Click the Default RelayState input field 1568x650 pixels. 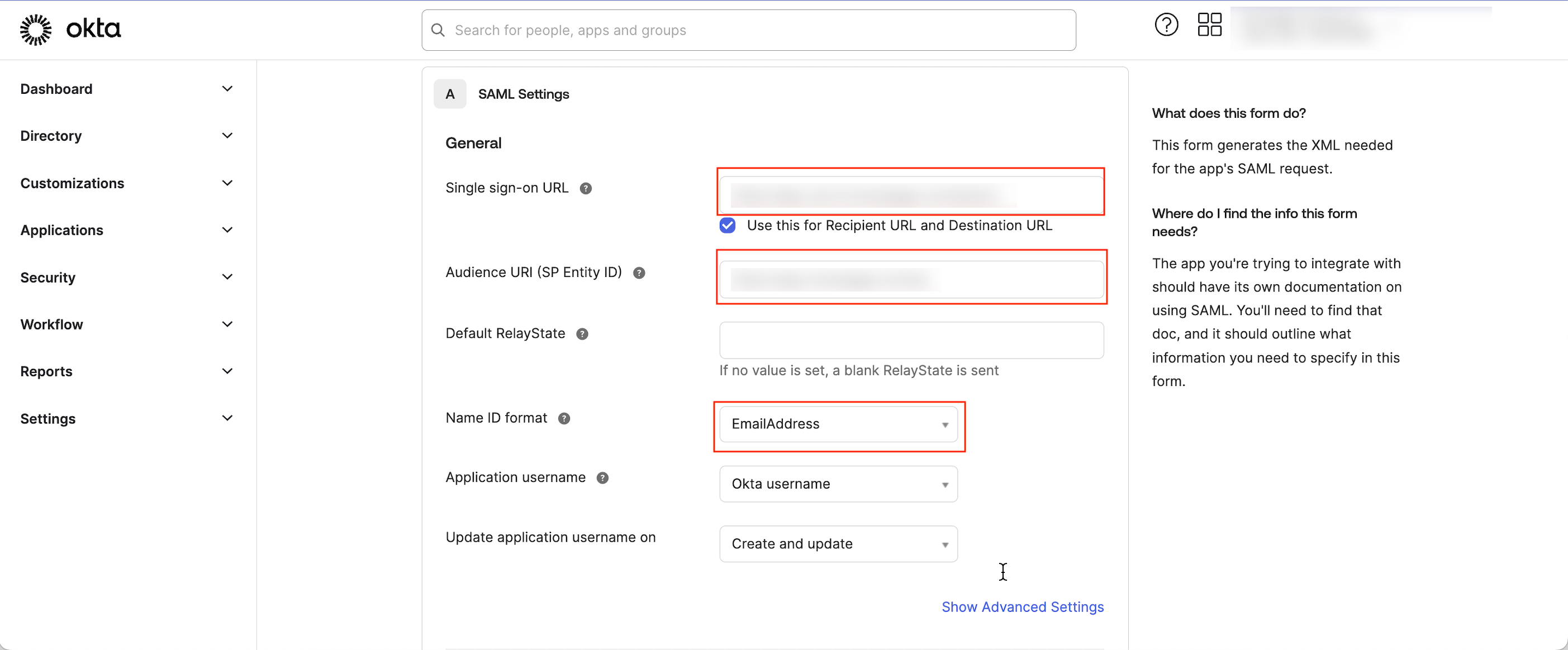911,340
